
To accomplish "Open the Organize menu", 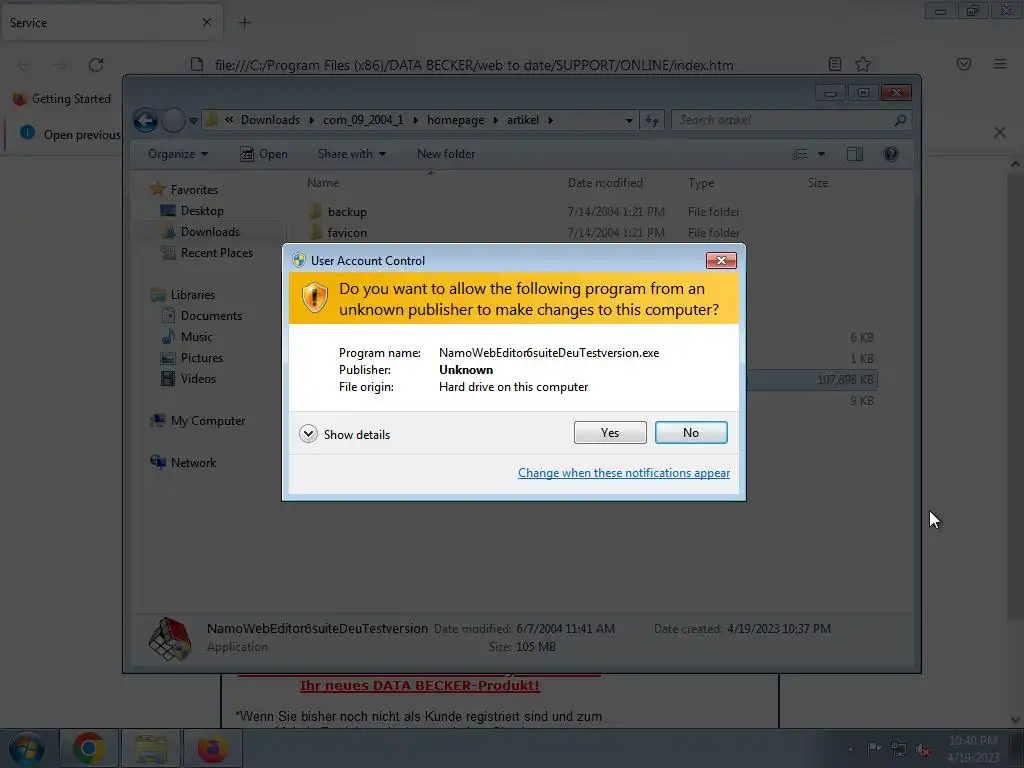I will pos(178,154).
